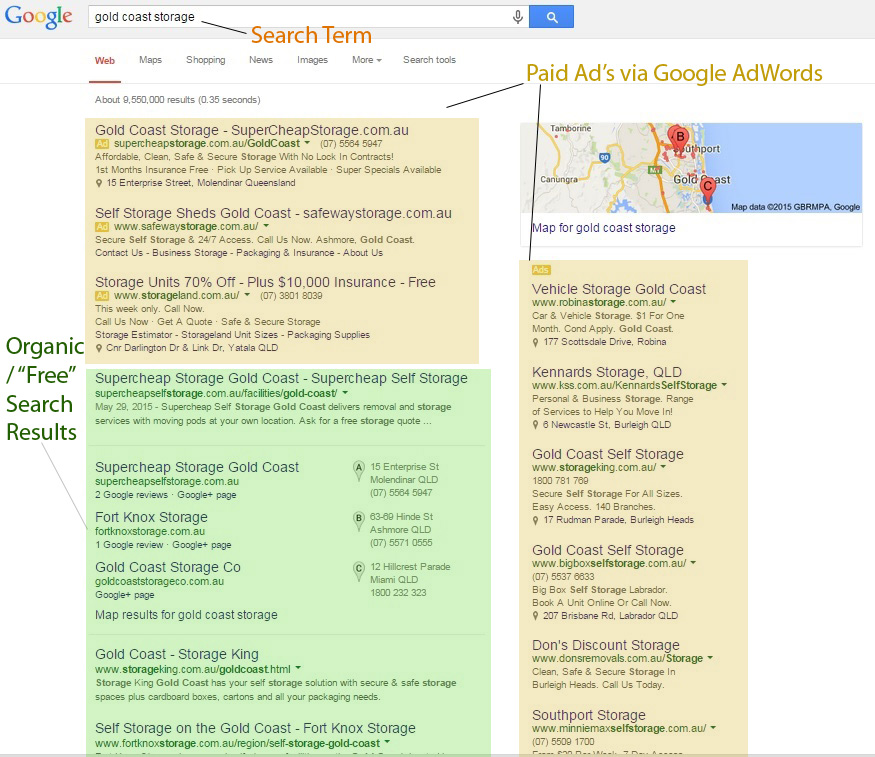Switch to the Shopping tab
The image size is (875, 757).
click(x=205, y=60)
